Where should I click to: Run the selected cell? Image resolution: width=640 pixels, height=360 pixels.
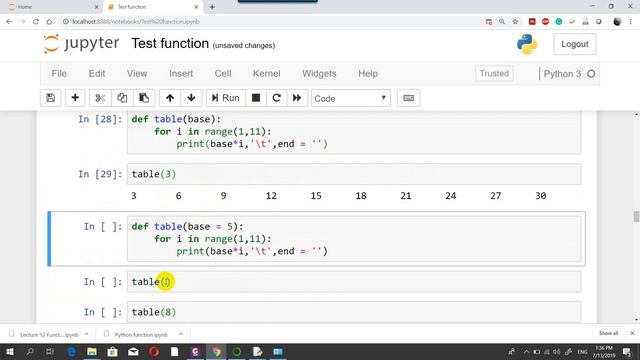click(x=225, y=98)
